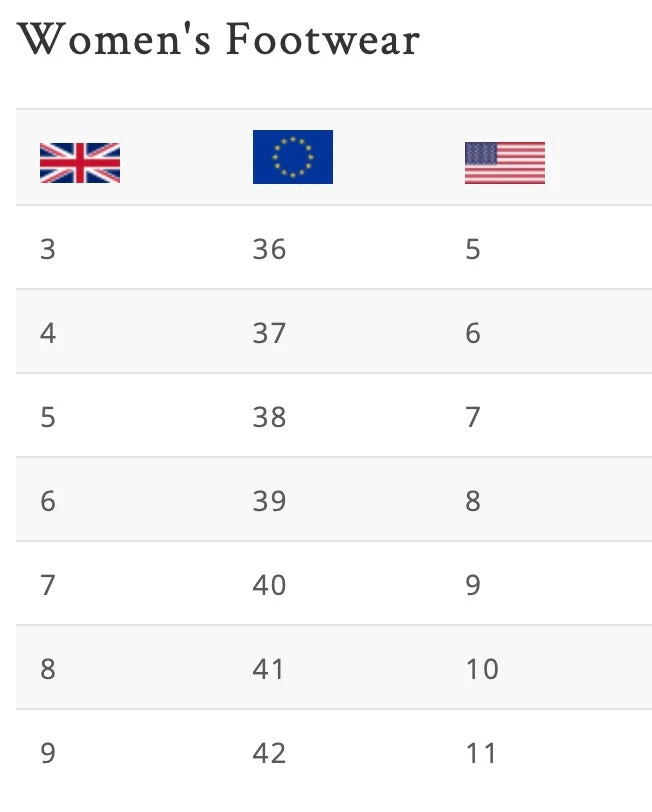
Task: Select EU size 36 cell
Action: [x=270, y=249]
